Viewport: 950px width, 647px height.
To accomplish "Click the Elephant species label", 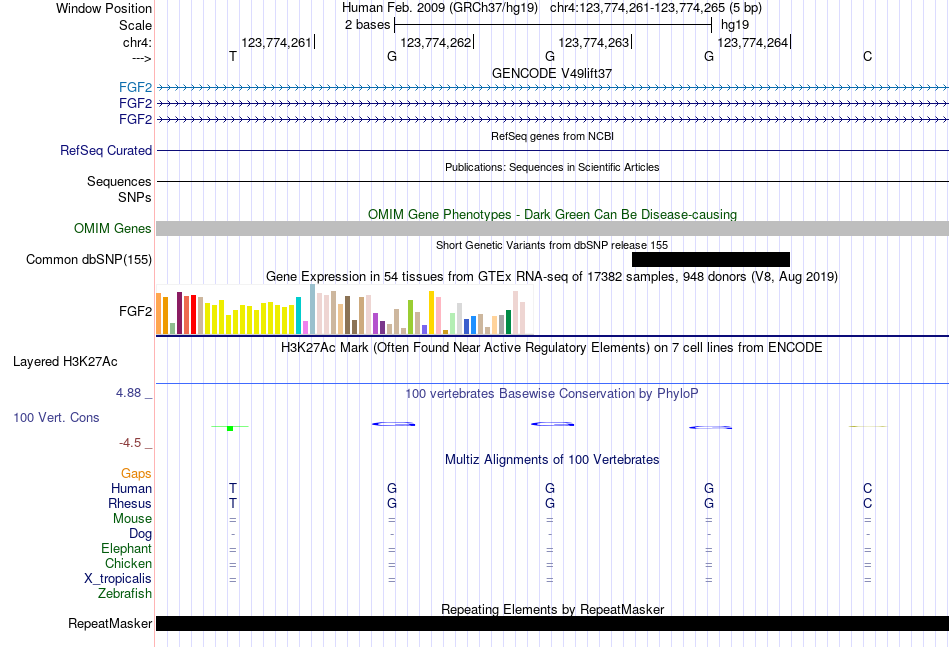I will (126, 548).
